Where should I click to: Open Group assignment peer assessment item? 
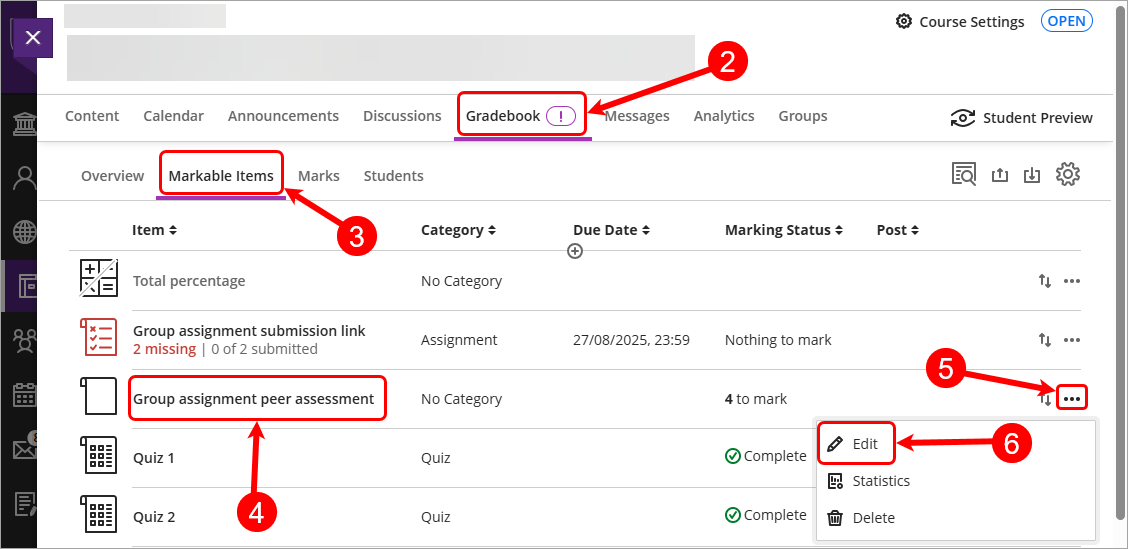click(x=254, y=399)
